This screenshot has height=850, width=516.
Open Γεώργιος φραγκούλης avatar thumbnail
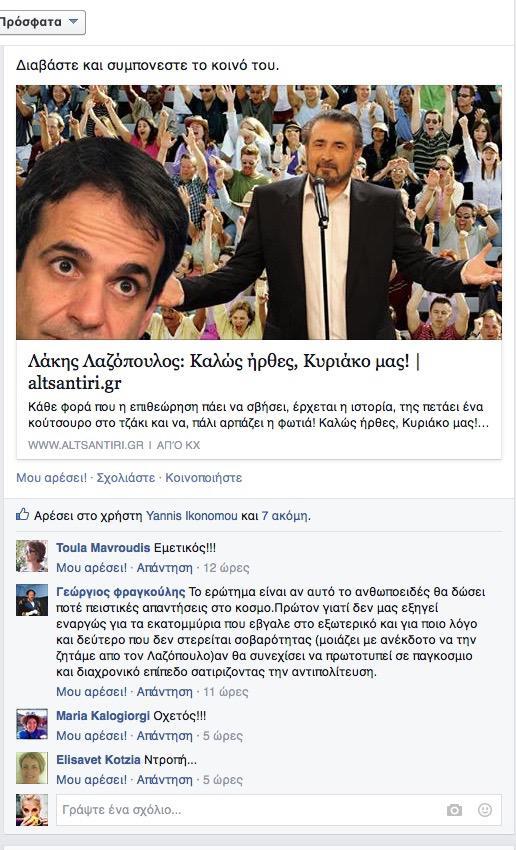click(x=32, y=600)
